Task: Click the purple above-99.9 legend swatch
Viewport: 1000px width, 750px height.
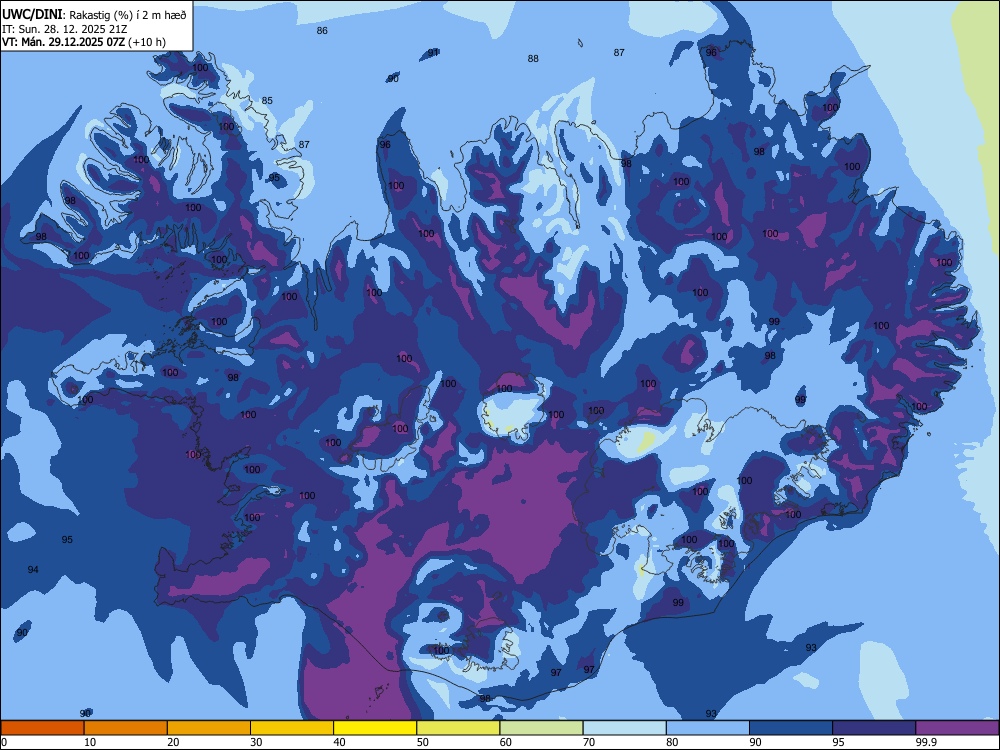Action: pyautogui.click(x=957, y=728)
